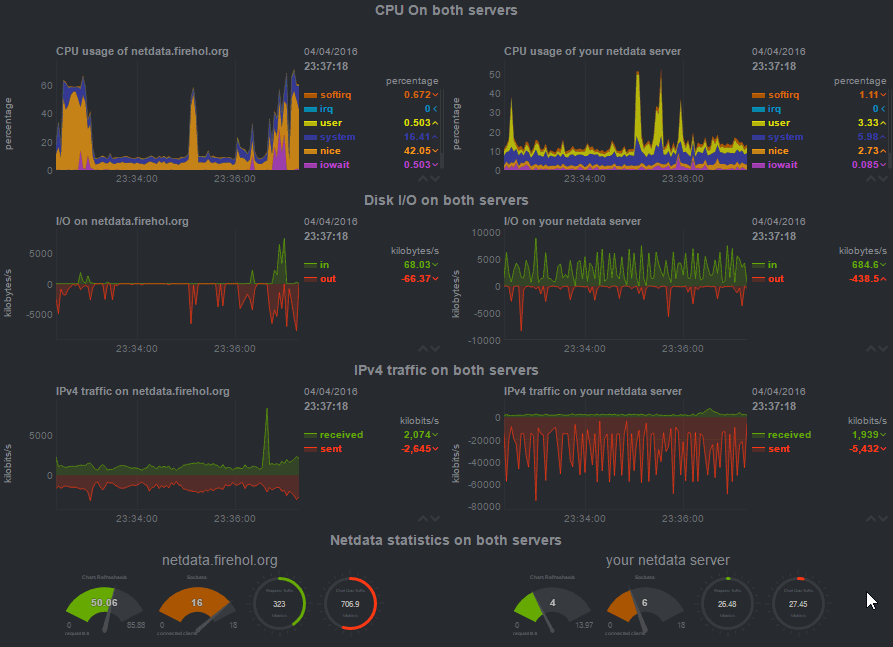Click the up-chevron icon under the IPv4 traffic legend

tap(423, 518)
